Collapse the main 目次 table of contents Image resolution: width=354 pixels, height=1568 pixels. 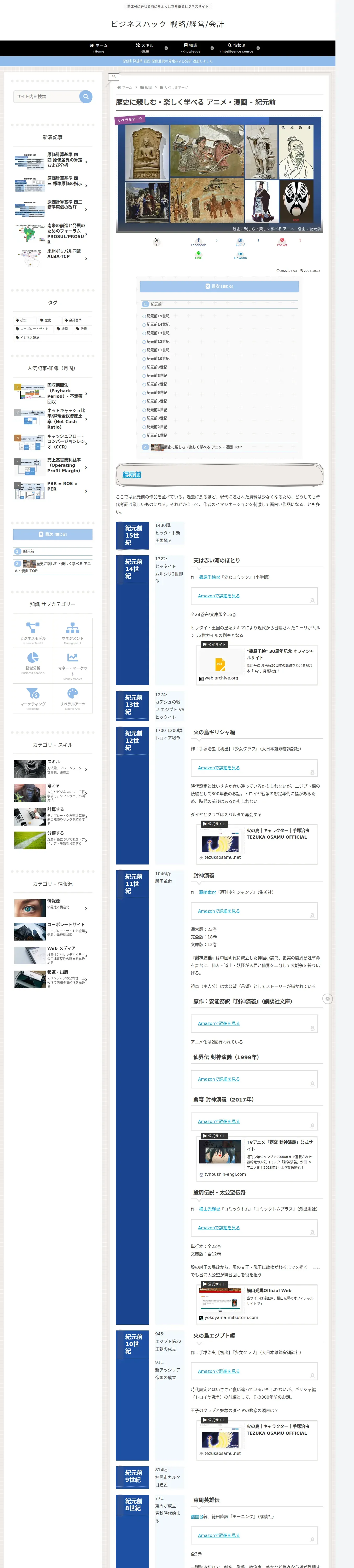(219, 286)
